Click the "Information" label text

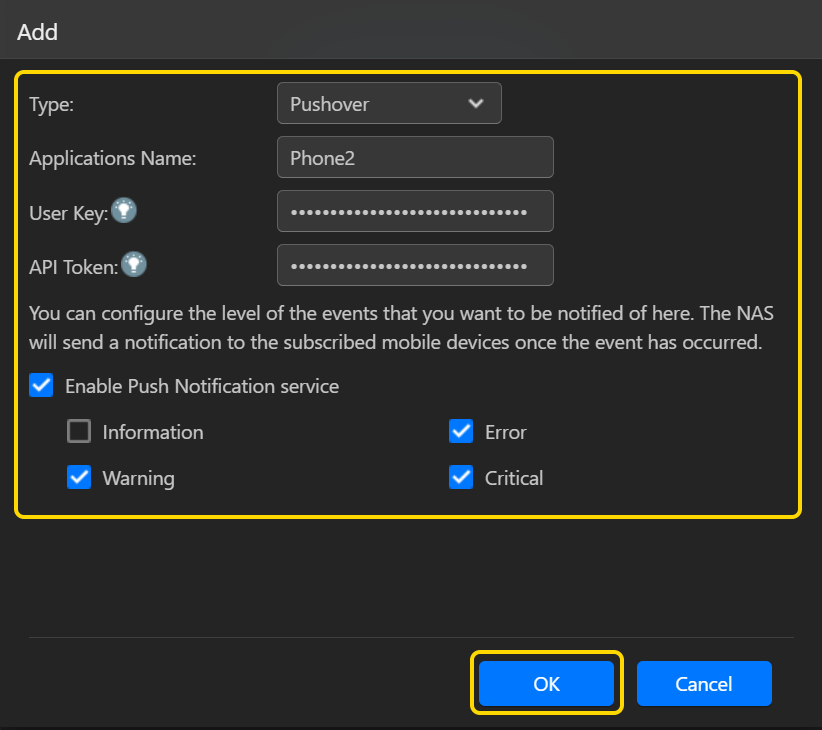[x=153, y=432]
